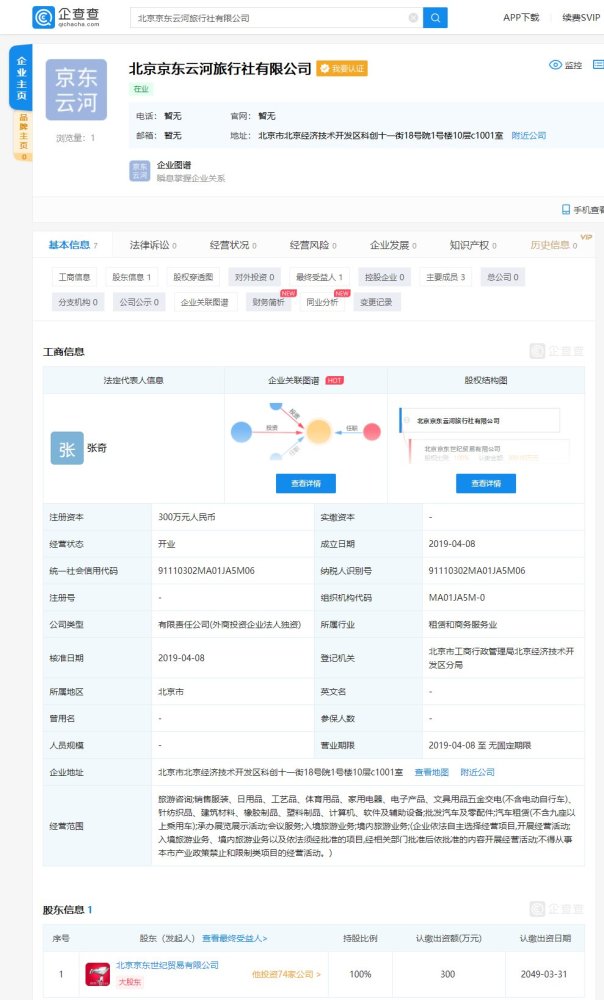Open the 查看最终受益人 link
The image size is (604, 1000).
click(x=235, y=938)
